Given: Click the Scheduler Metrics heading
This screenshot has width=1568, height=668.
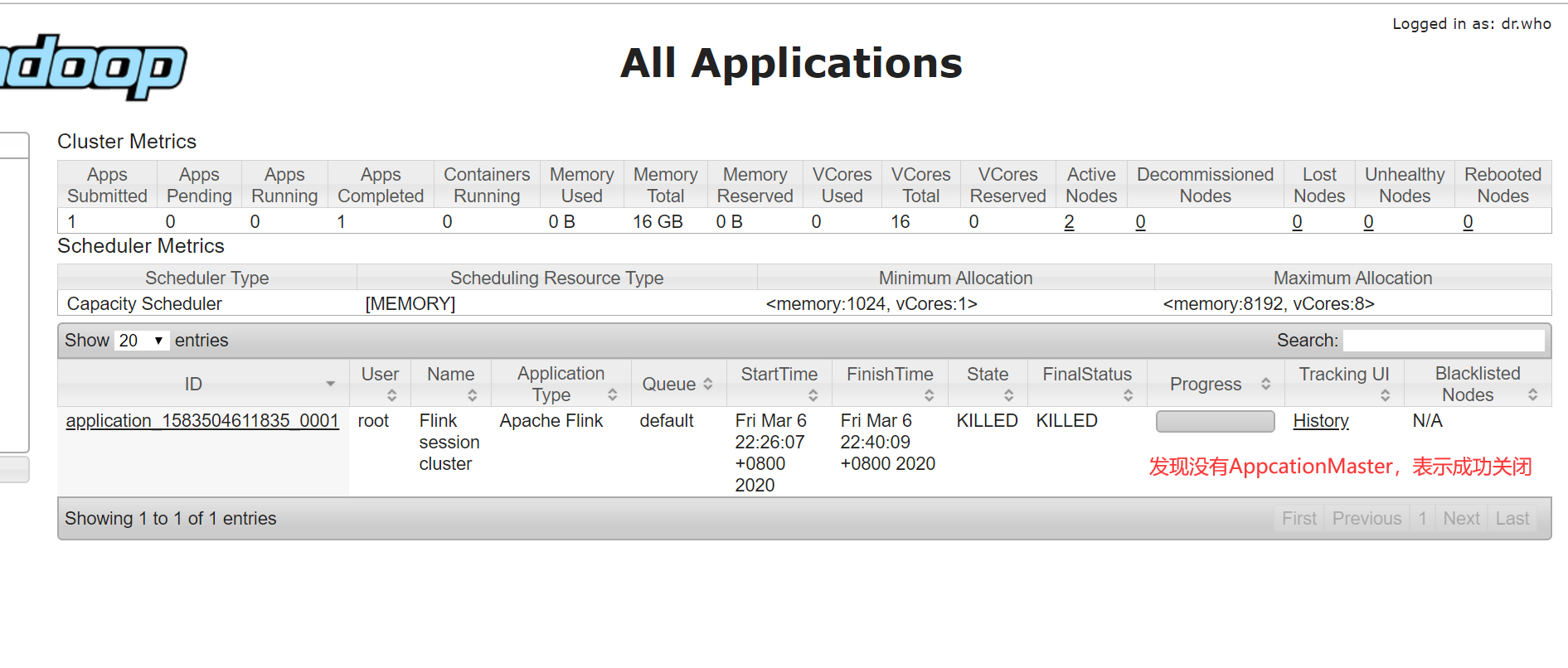Looking at the screenshot, I should pyautogui.click(x=141, y=246).
